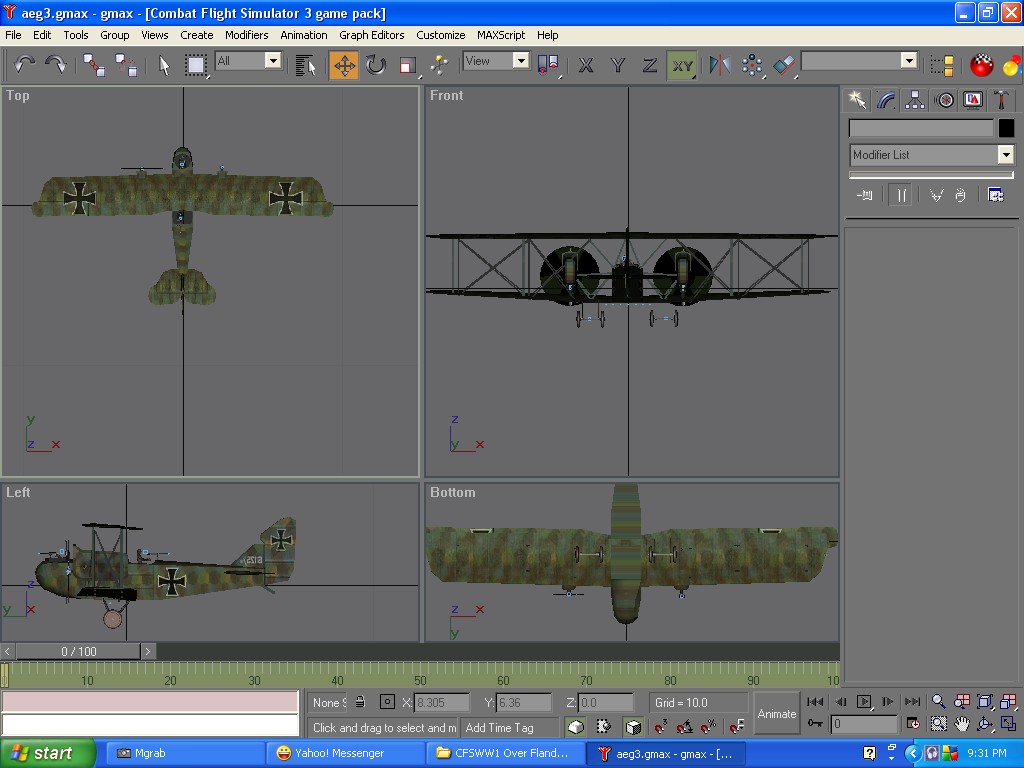The image size is (1024, 768).
Task: Switch to the Motion command panel tab
Action: click(x=944, y=100)
